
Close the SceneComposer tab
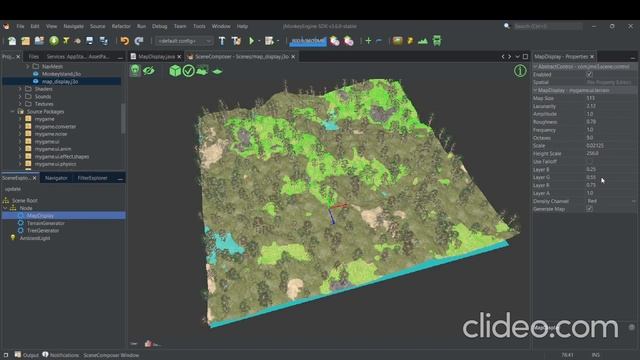click(x=293, y=57)
